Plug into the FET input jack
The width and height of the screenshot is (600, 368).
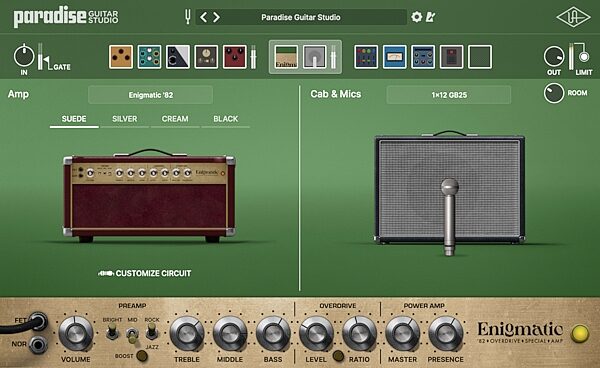click(38, 321)
